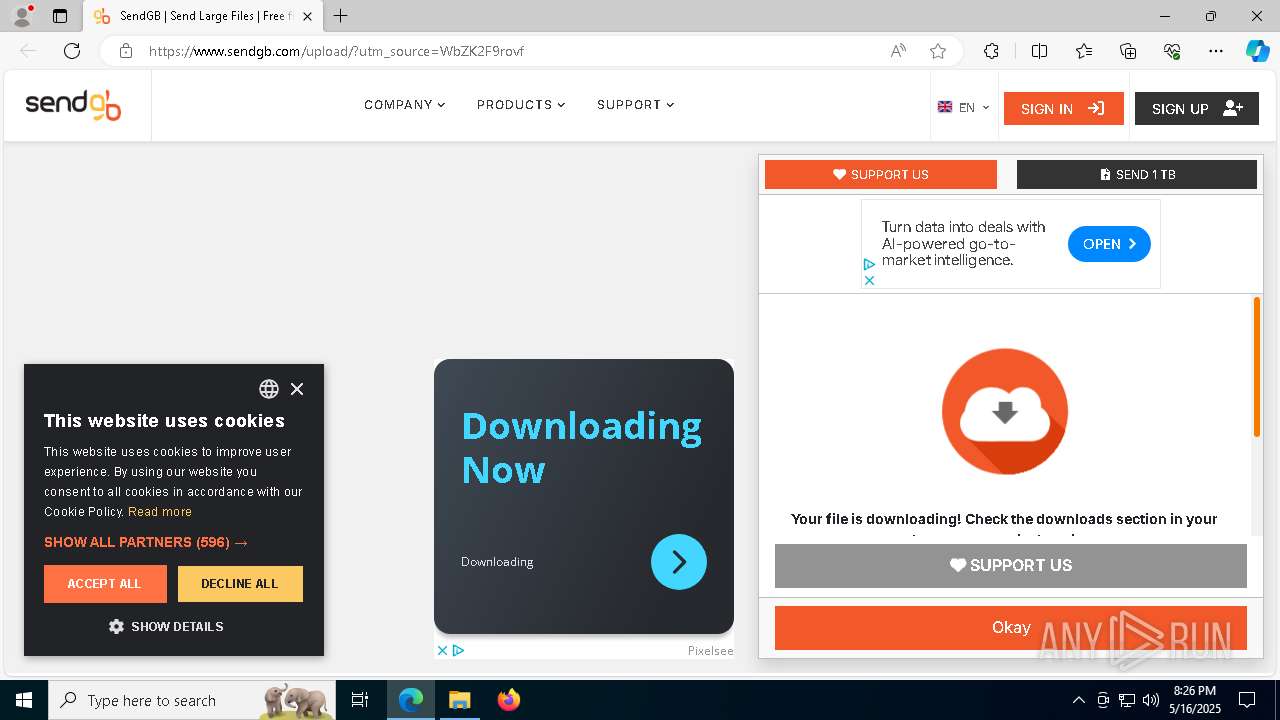Close the SendGB browser tab
Screen dimensions: 1280x720
point(307,16)
